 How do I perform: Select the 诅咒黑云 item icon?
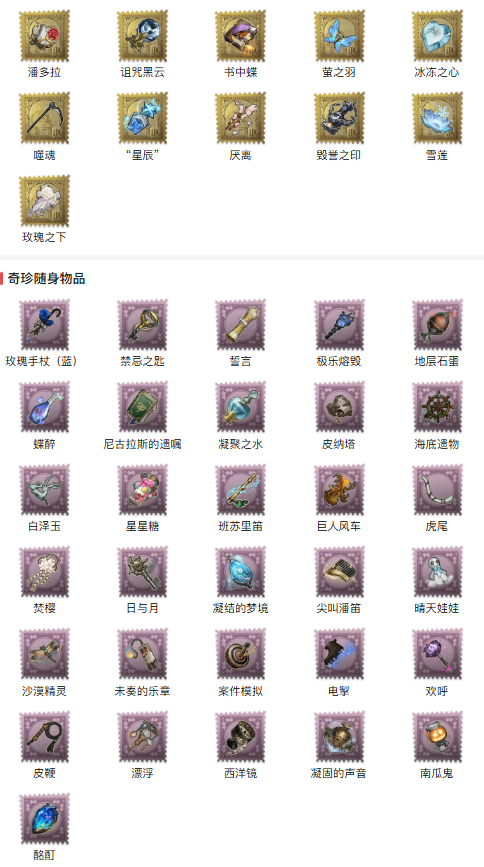143,36
